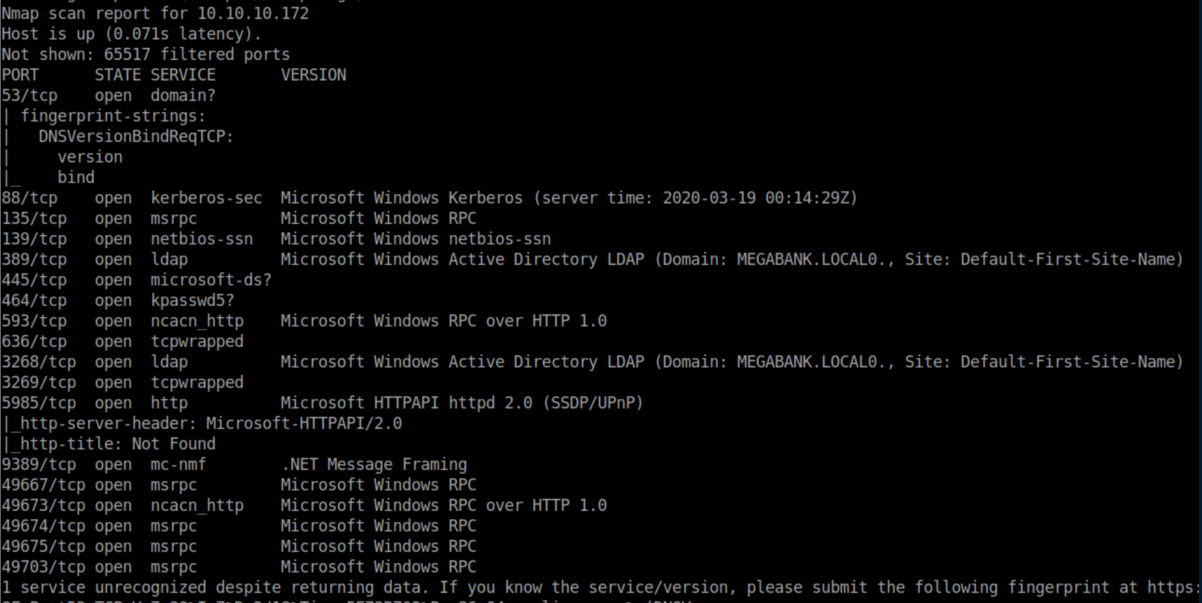Click the "Not shown: 65517 filtered ports" line
Image resolution: width=1202 pixels, height=603 pixels.
tap(145, 55)
